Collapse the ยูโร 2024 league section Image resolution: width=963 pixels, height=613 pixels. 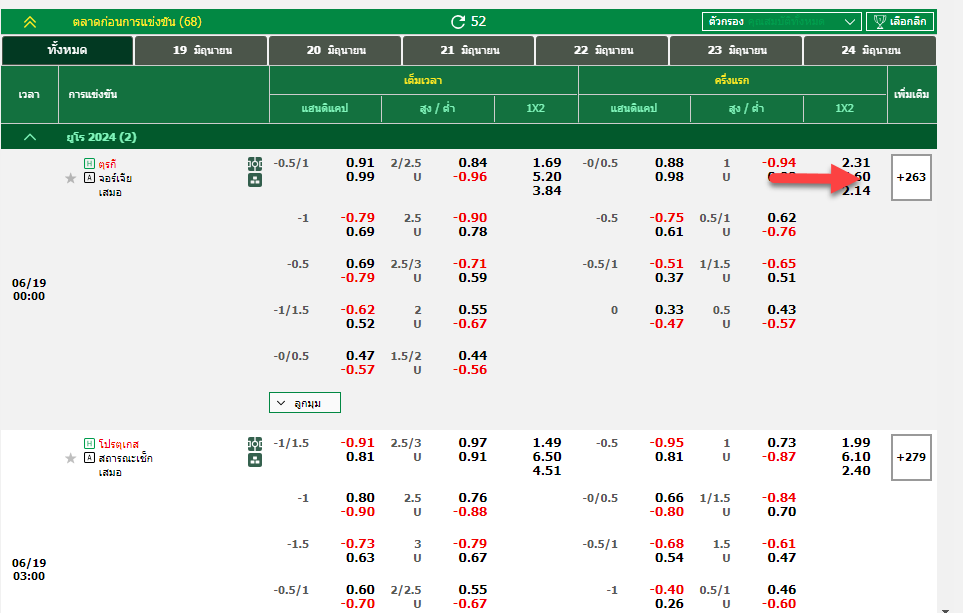(x=29, y=137)
